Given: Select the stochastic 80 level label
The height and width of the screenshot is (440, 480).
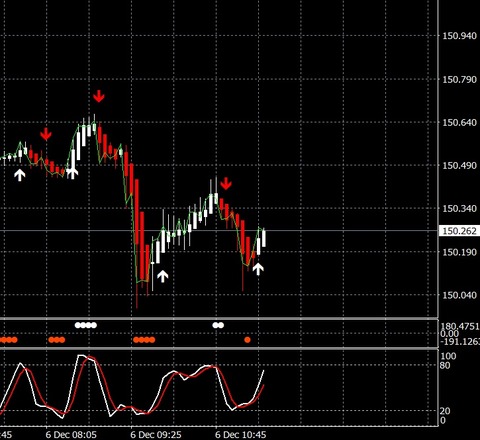Looking at the screenshot, I should pyautogui.click(x=445, y=366).
